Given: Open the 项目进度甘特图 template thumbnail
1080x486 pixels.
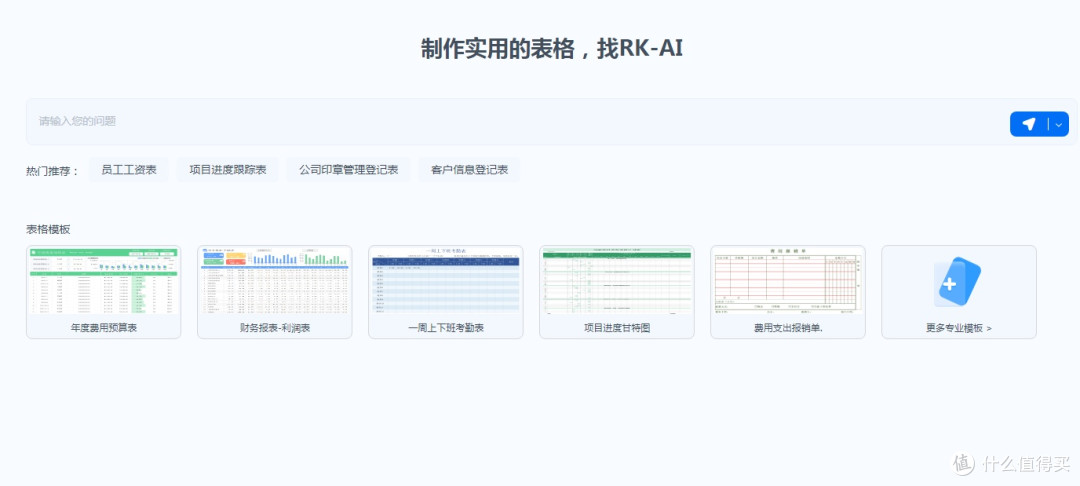Looking at the screenshot, I should 616,282.
